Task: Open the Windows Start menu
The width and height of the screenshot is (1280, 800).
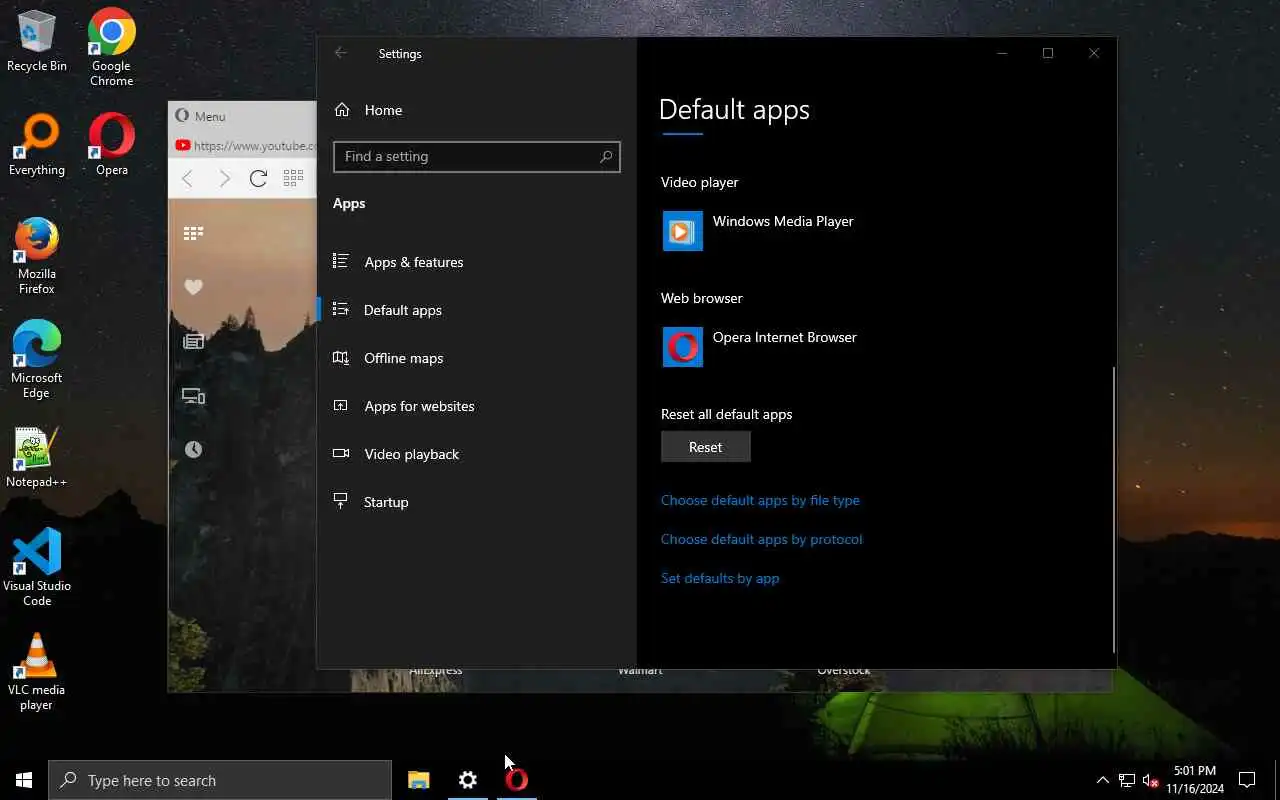Action: coord(24,780)
